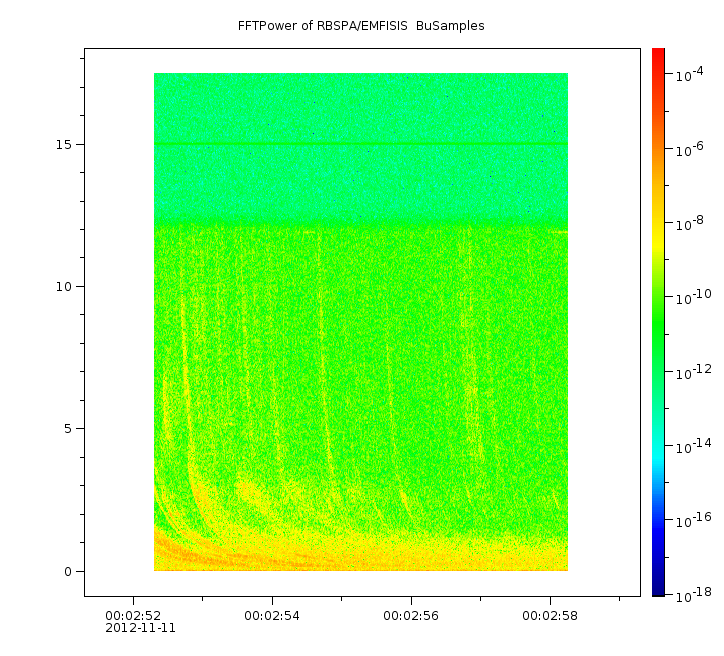Screen dimensions: 724x656
Task: Click the horizontal line at 15 in spectrogram
Action: pyautogui.click(x=361, y=144)
